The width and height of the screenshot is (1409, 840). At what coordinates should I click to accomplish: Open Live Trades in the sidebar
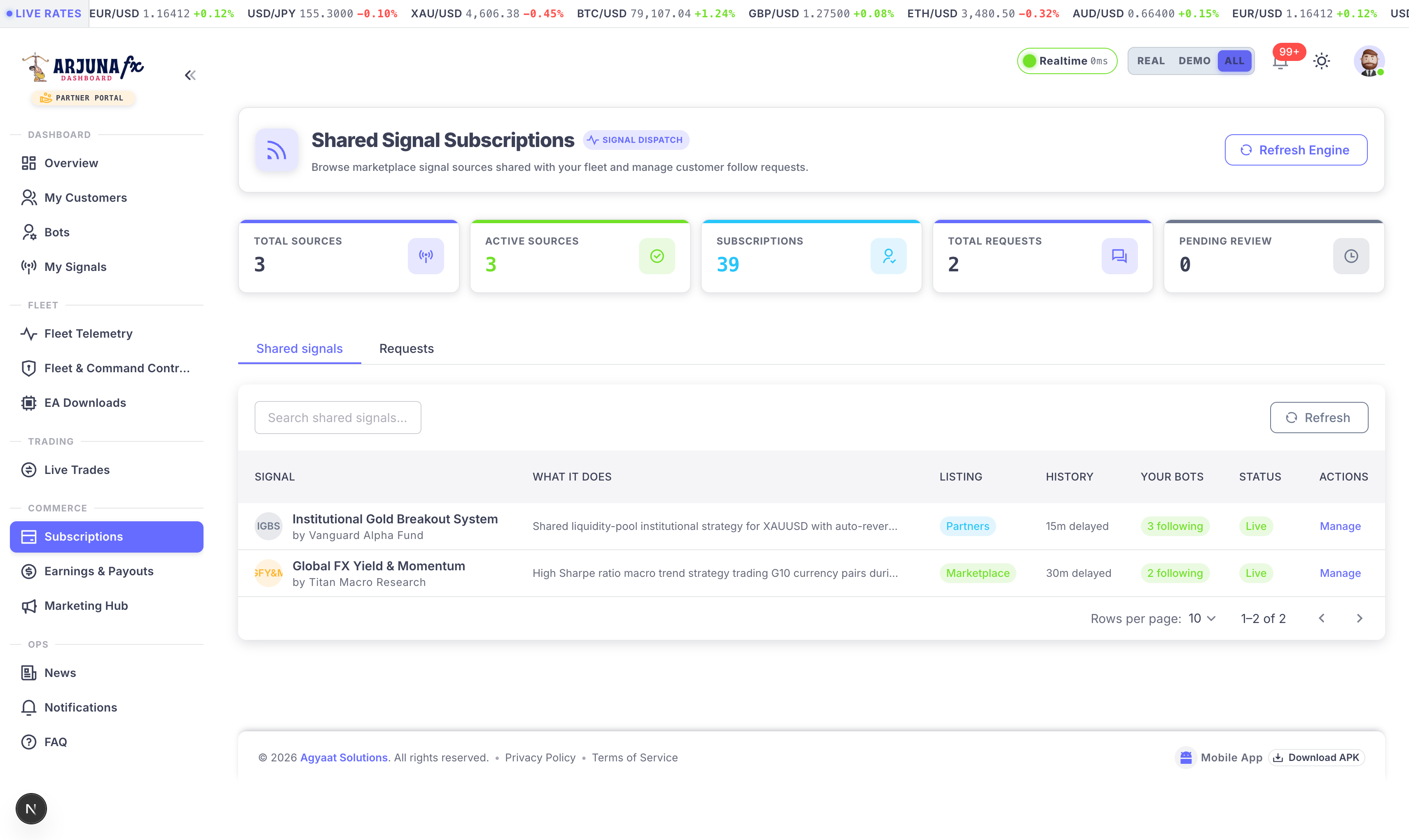point(106,470)
